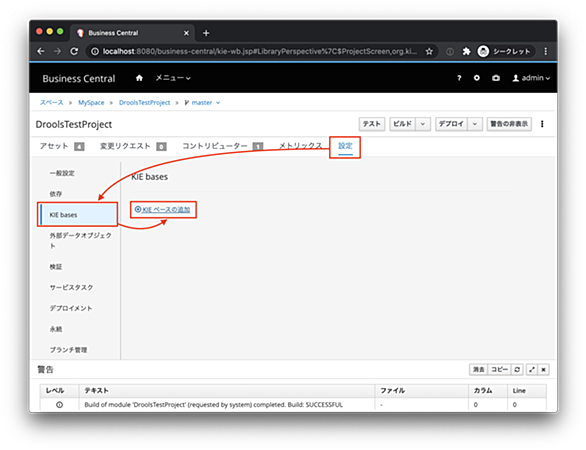Click the テスト button
586x450 pixels.
(x=372, y=124)
